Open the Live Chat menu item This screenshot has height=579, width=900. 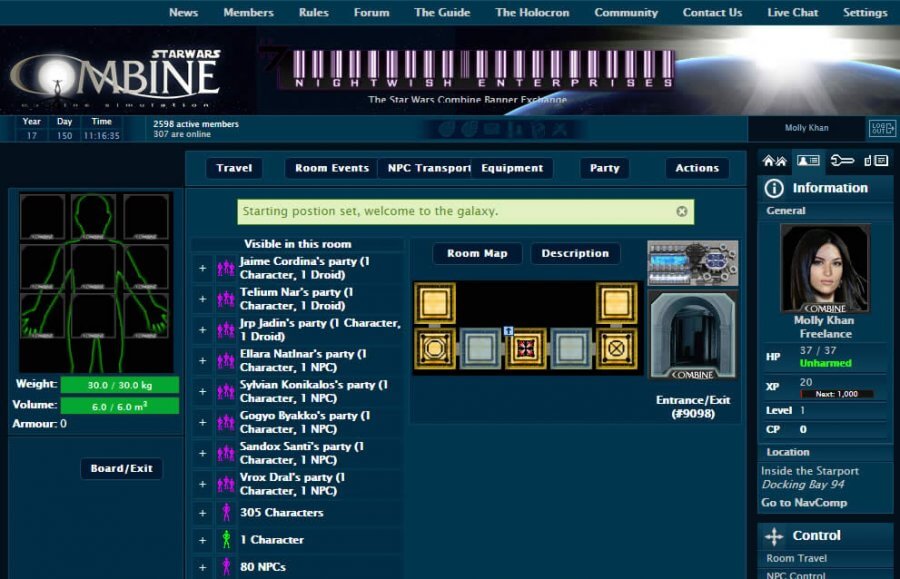(x=792, y=13)
